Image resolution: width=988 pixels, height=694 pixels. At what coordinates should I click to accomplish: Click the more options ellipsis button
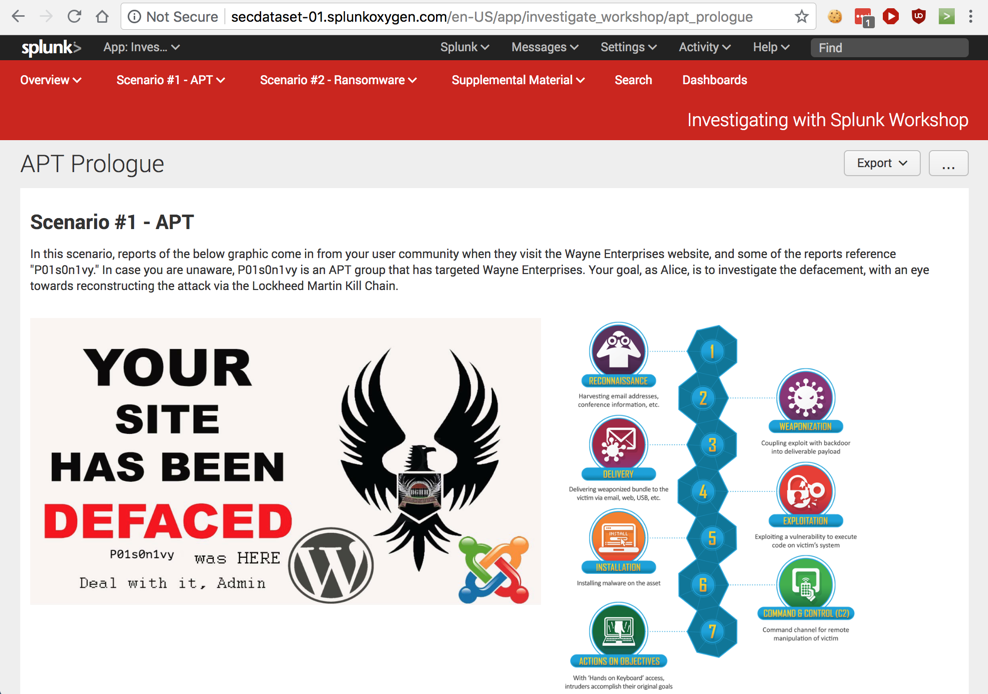click(x=948, y=163)
